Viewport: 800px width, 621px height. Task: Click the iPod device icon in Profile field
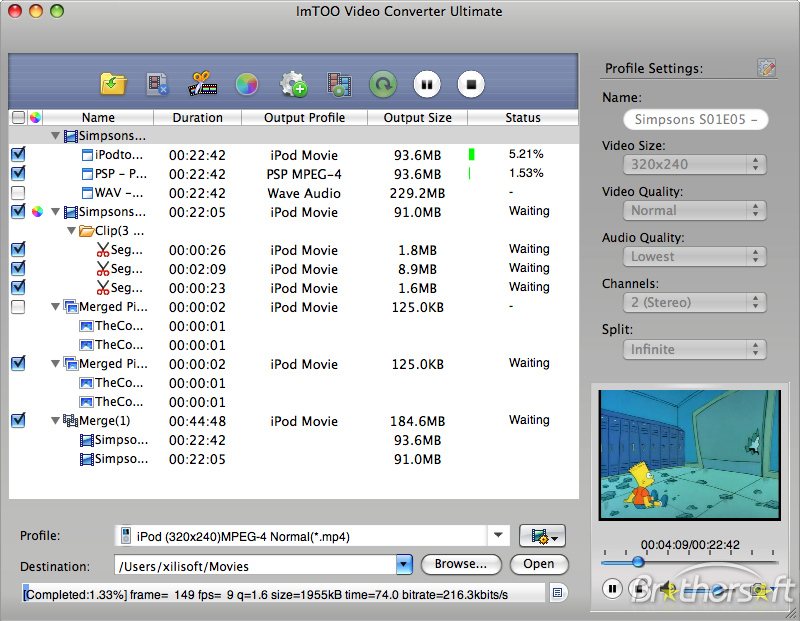pyautogui.click(x=125, y=536)
